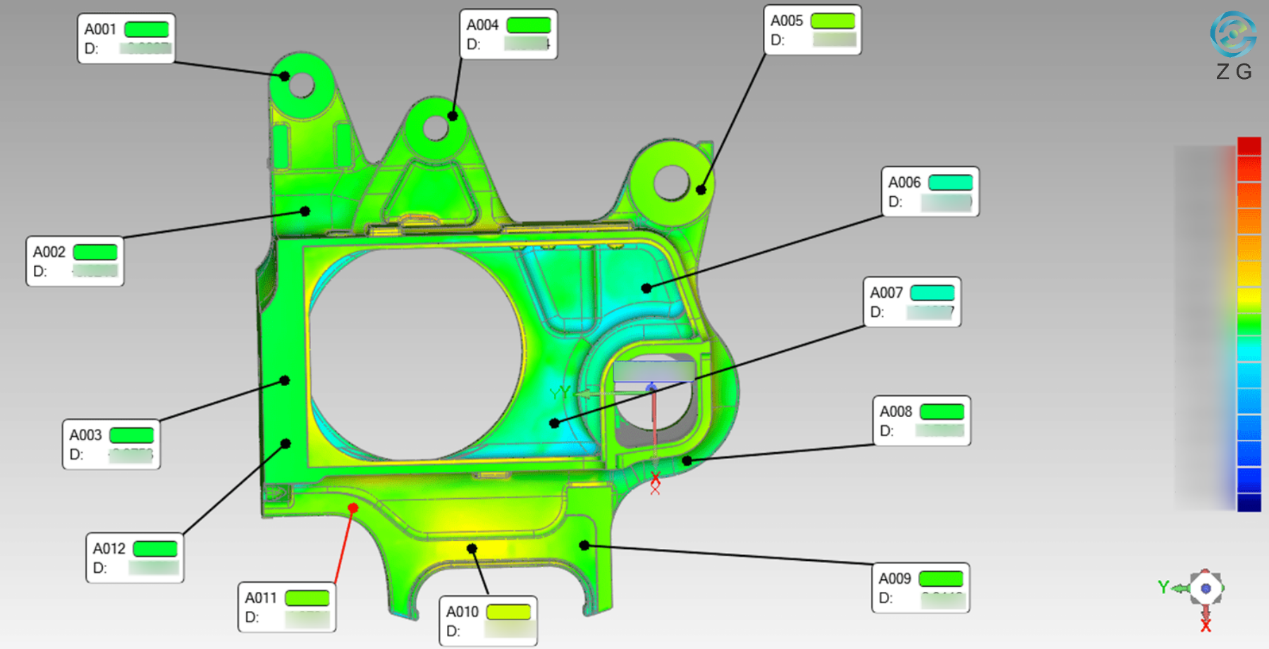
Task: Click the red A011 measurement point on part
Action: tap(352, 508)
